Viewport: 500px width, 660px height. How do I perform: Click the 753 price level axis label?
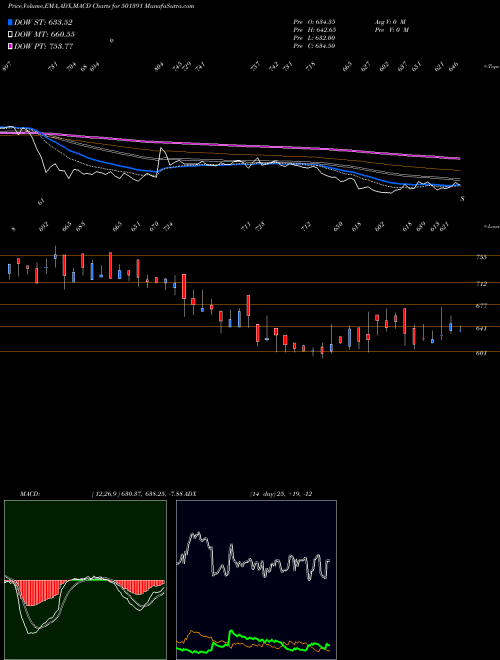[x=481, y=257]
